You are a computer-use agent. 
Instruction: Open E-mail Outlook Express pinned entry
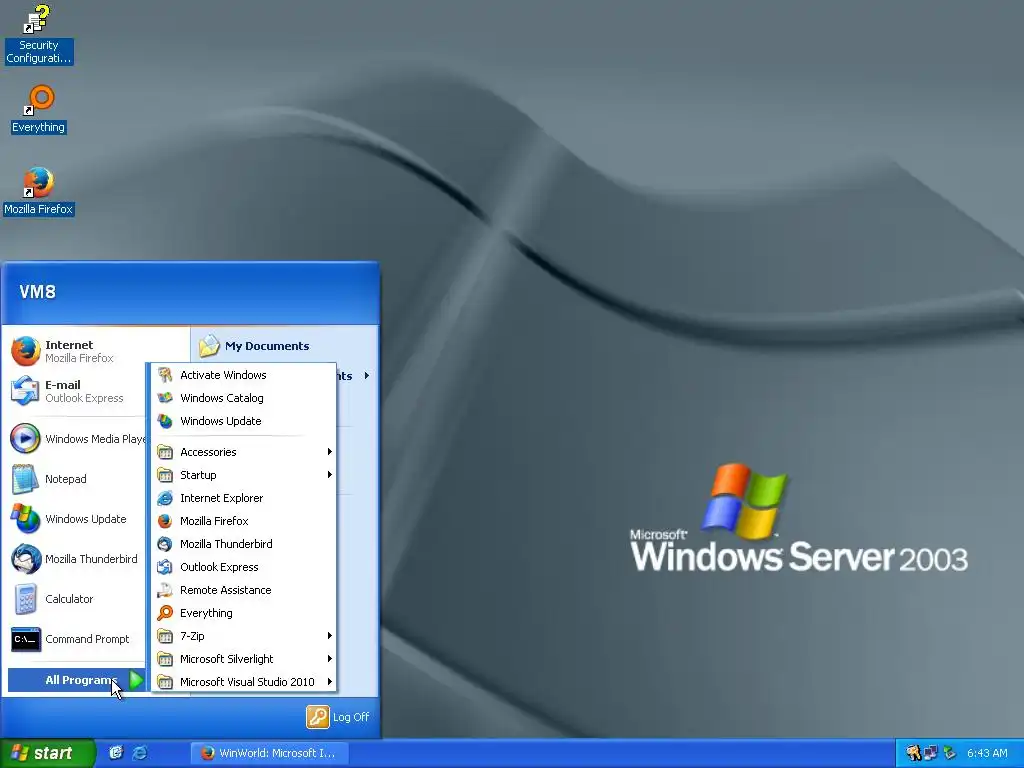pos(77,391)
